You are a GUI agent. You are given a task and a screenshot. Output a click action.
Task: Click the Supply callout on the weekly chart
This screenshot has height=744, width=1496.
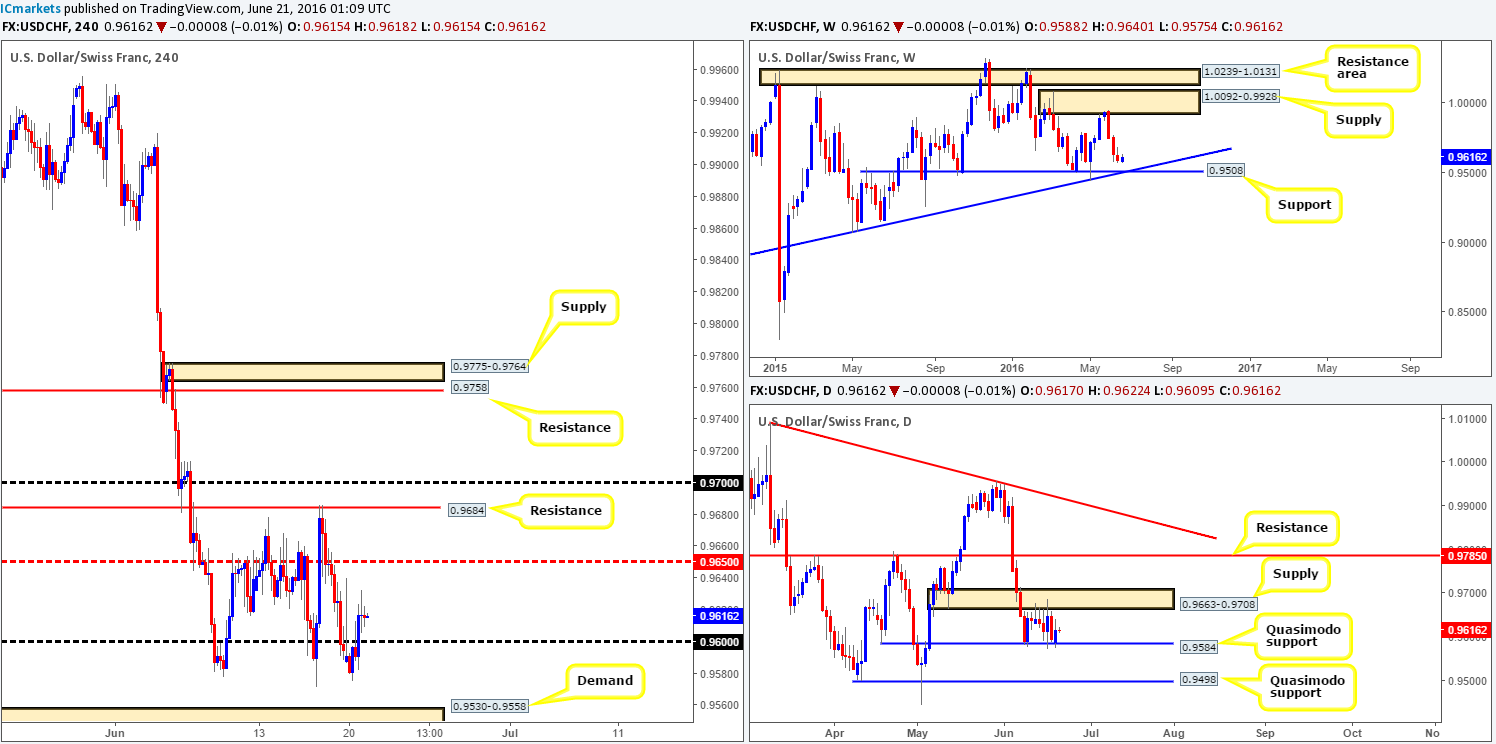[x=1361, y=119]
